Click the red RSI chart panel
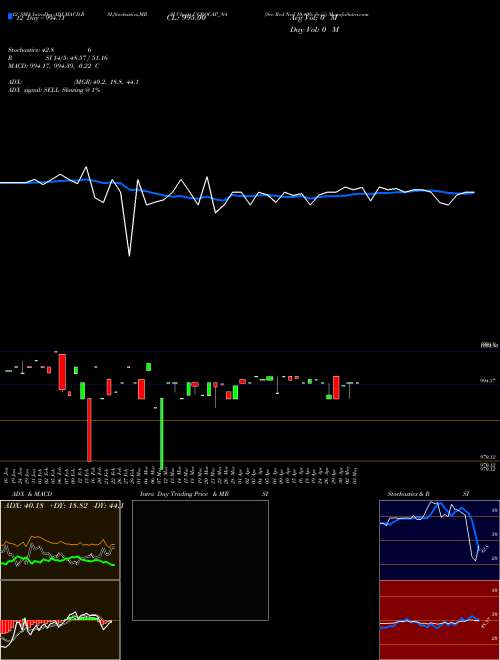The width and height of the screenshot is (500, 660). 439,620
